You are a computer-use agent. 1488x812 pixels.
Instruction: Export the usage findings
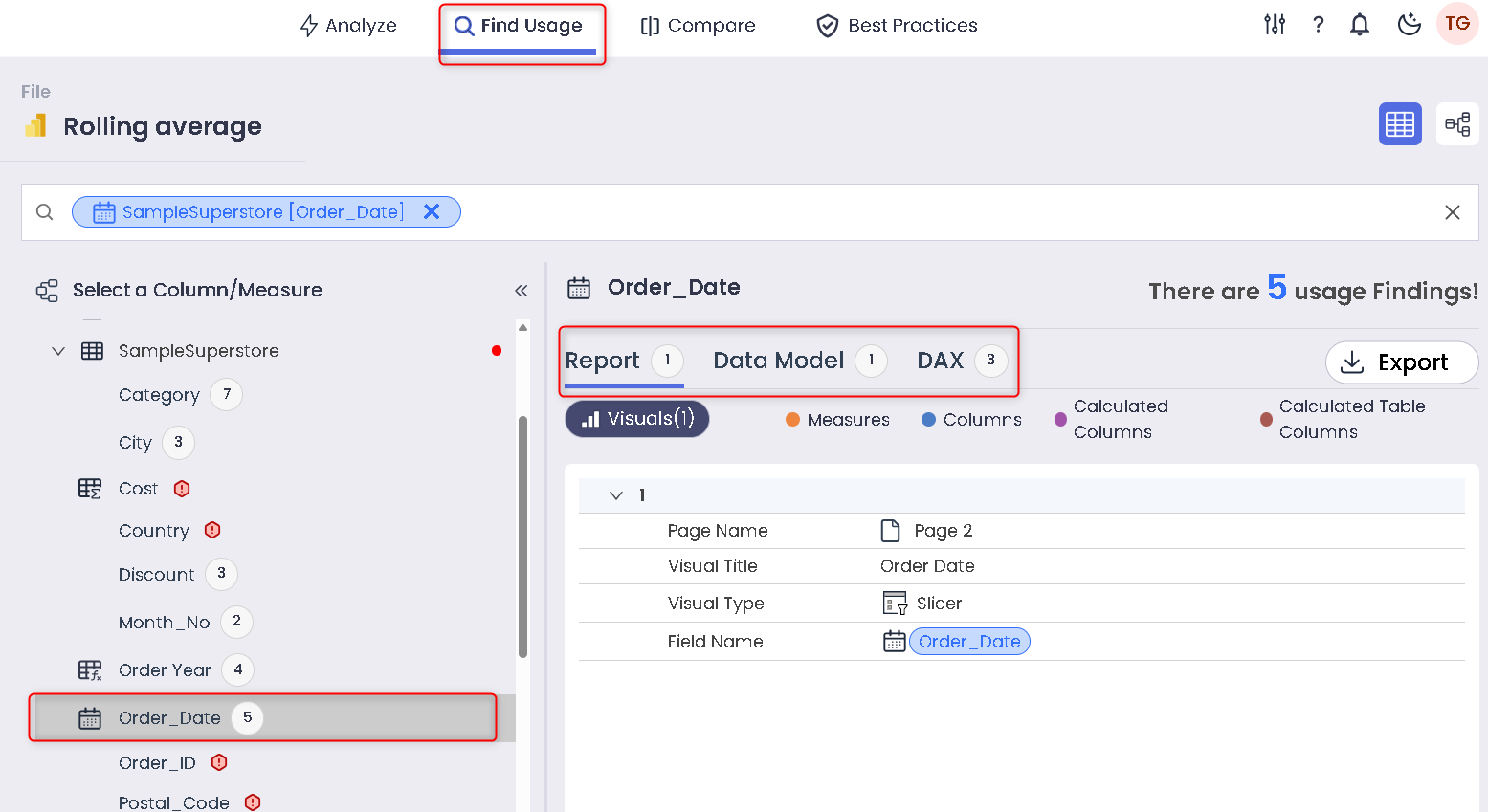pos(1401,362)
